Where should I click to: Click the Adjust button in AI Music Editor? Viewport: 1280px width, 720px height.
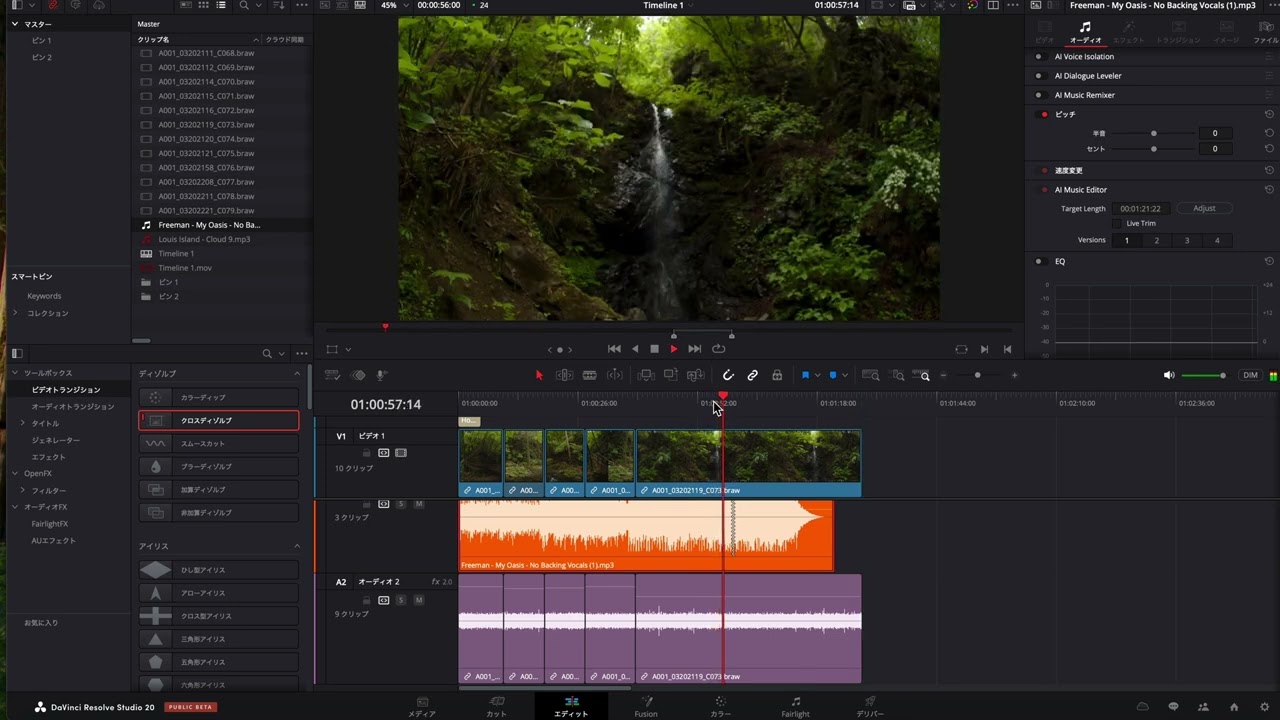click(1204, 208)
